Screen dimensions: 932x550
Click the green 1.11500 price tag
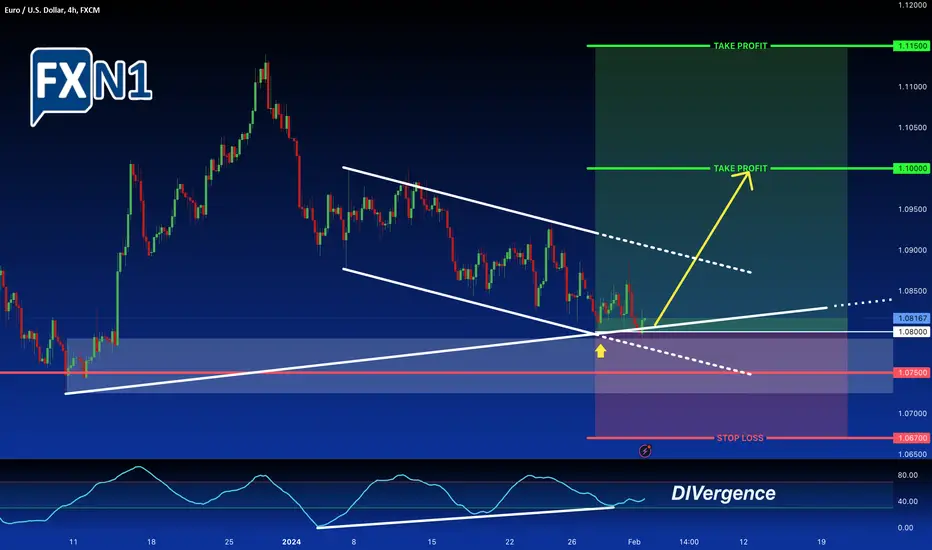click(x=912, y=46)
